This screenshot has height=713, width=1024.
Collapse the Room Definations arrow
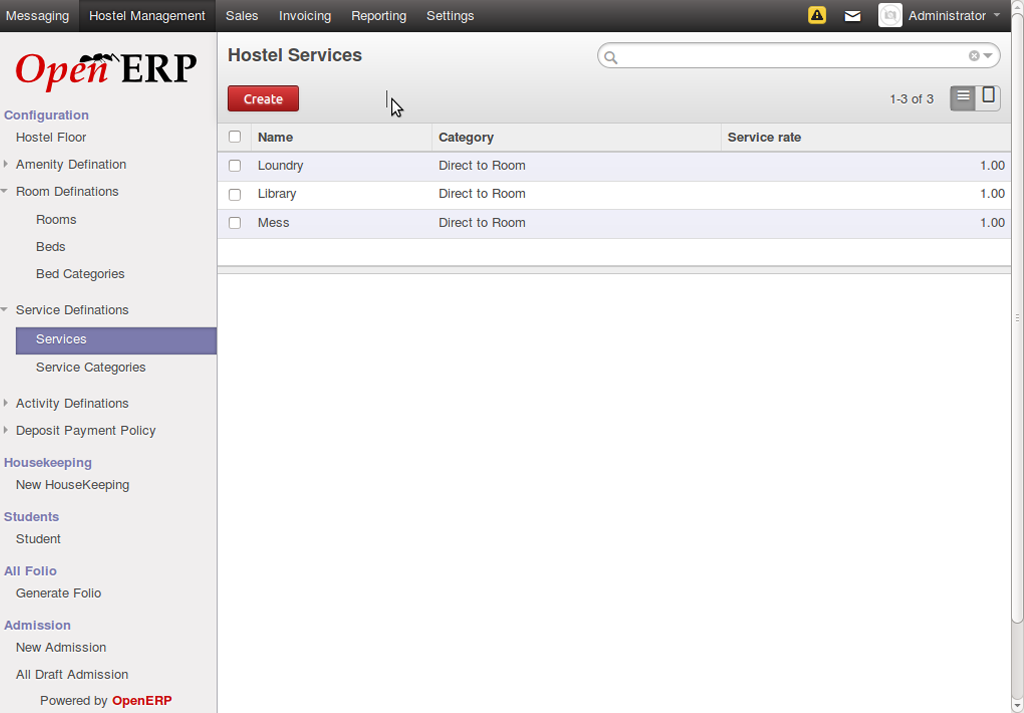click(5, 191)
